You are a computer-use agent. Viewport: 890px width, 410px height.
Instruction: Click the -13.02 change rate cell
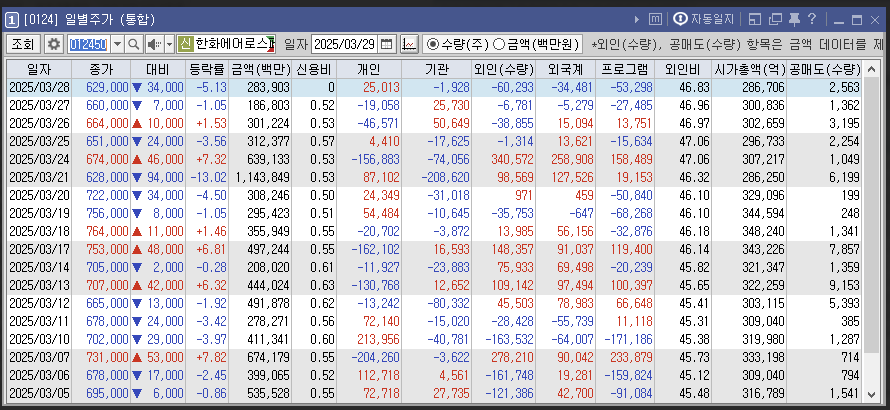pos(208,178)
